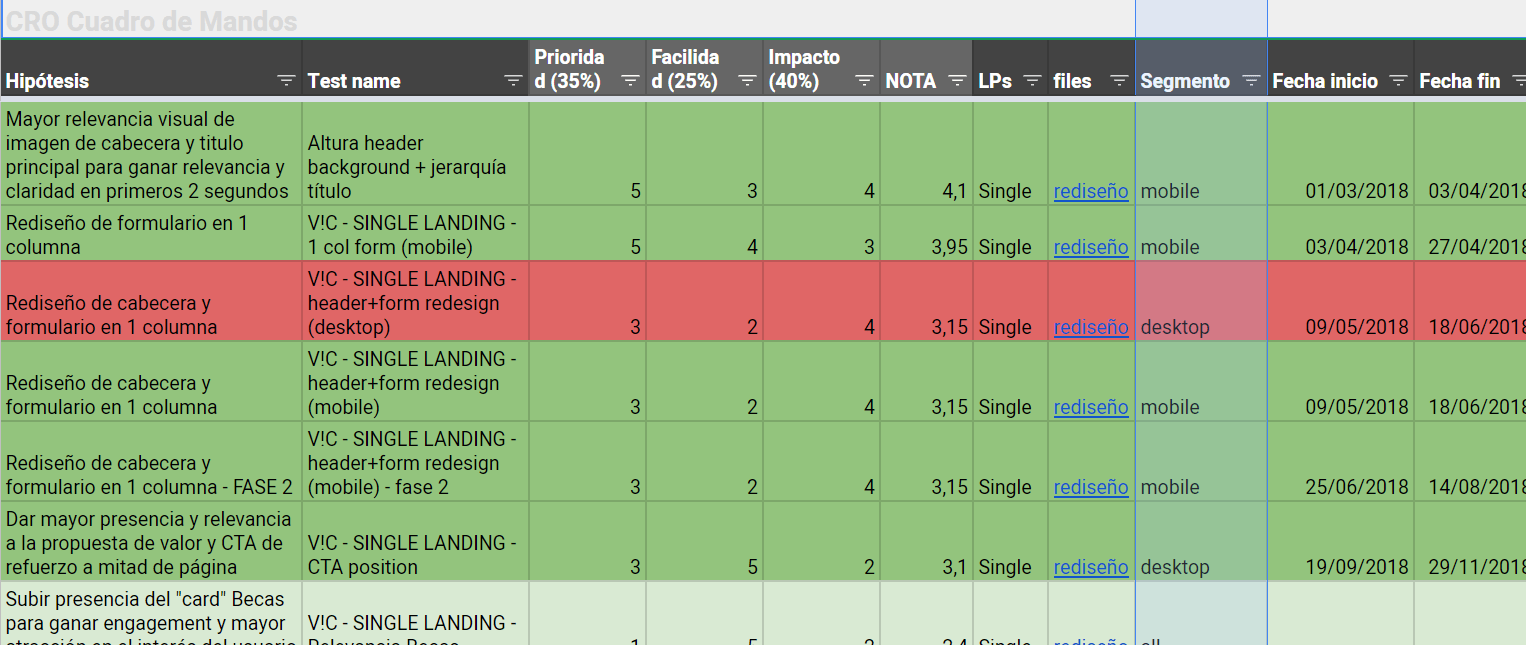The image size is (1526, 645).
Task: Expand the Fecha fin filter dropdown
Action: pyautogui.click(x=1516, y=81)
